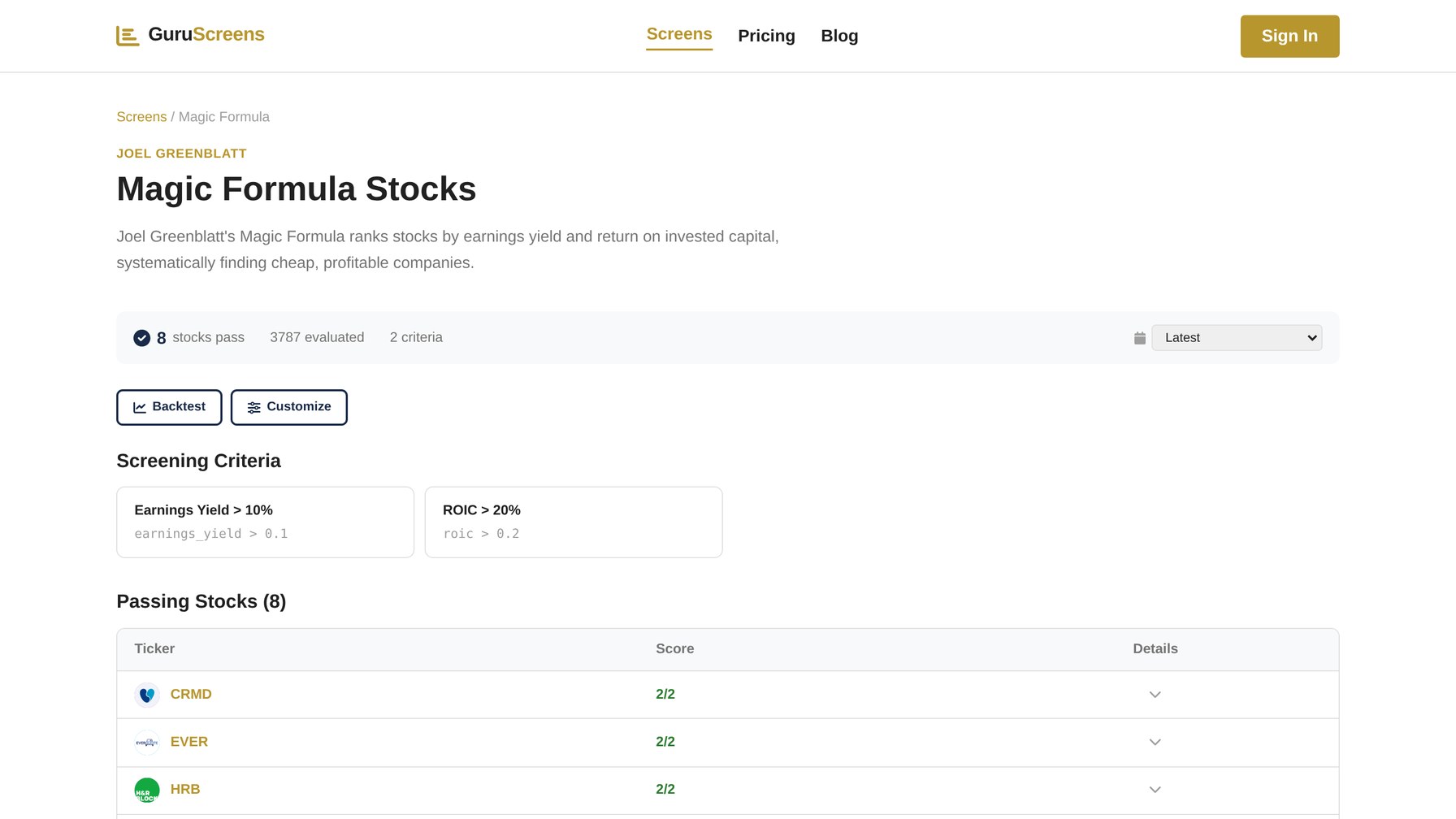Click the '8 stocks pass' summary text
The width and height of the screenshot is (1456, 819).
tap(201, 337)
